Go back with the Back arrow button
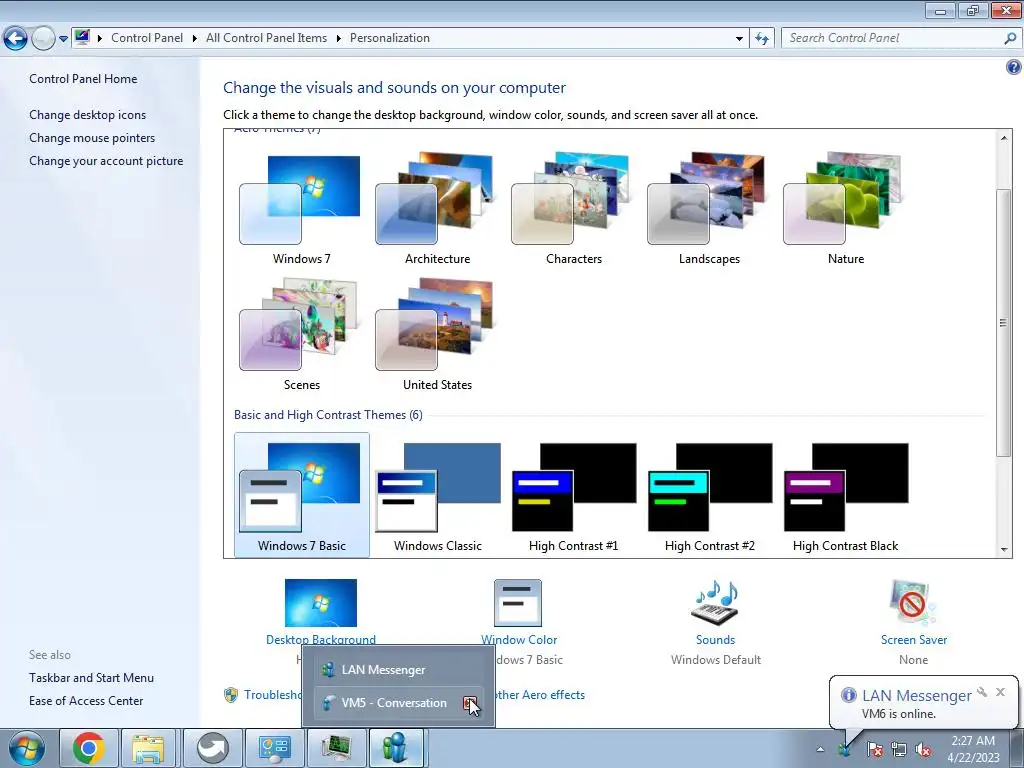 pos(16,39)
